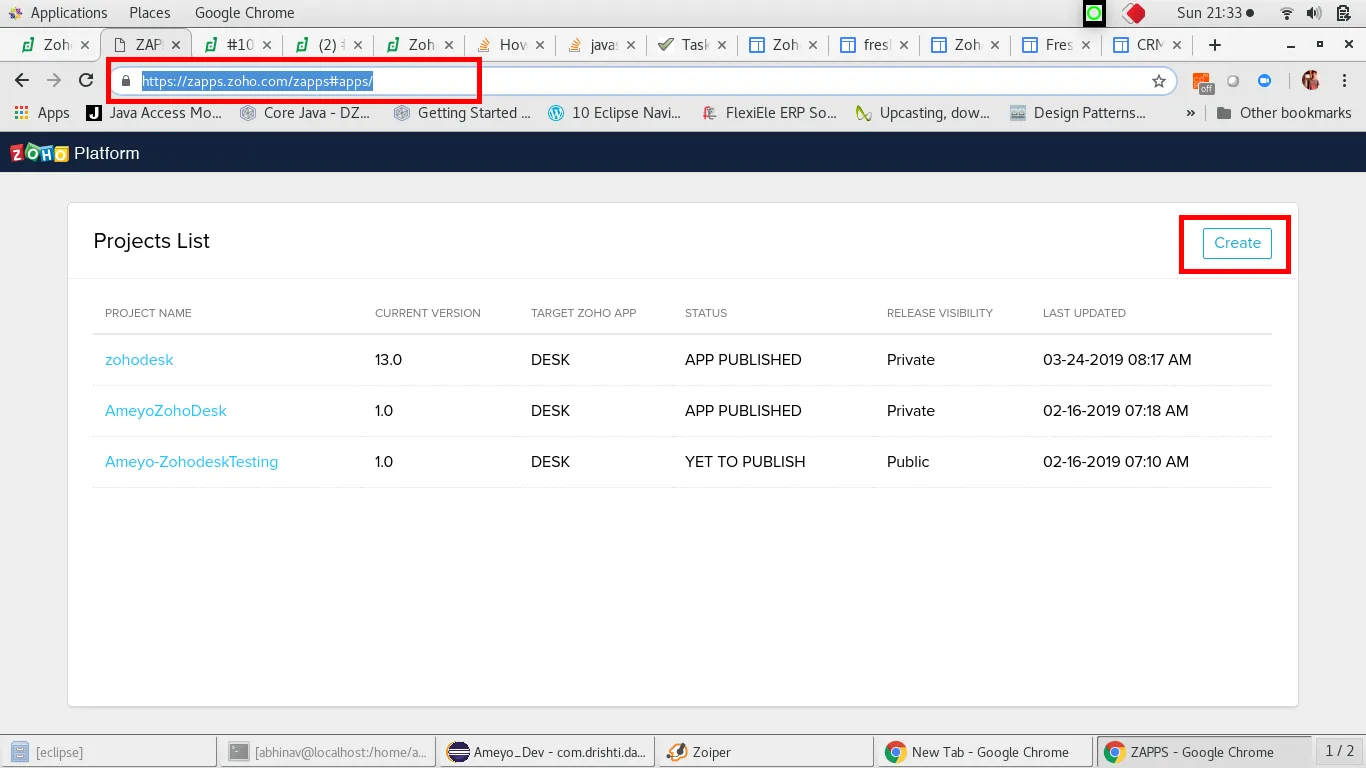Switch workspace using the 1 / 2 indicator
The image size is (1366, 768).
pyautogui.click(x=1339, y=751)
